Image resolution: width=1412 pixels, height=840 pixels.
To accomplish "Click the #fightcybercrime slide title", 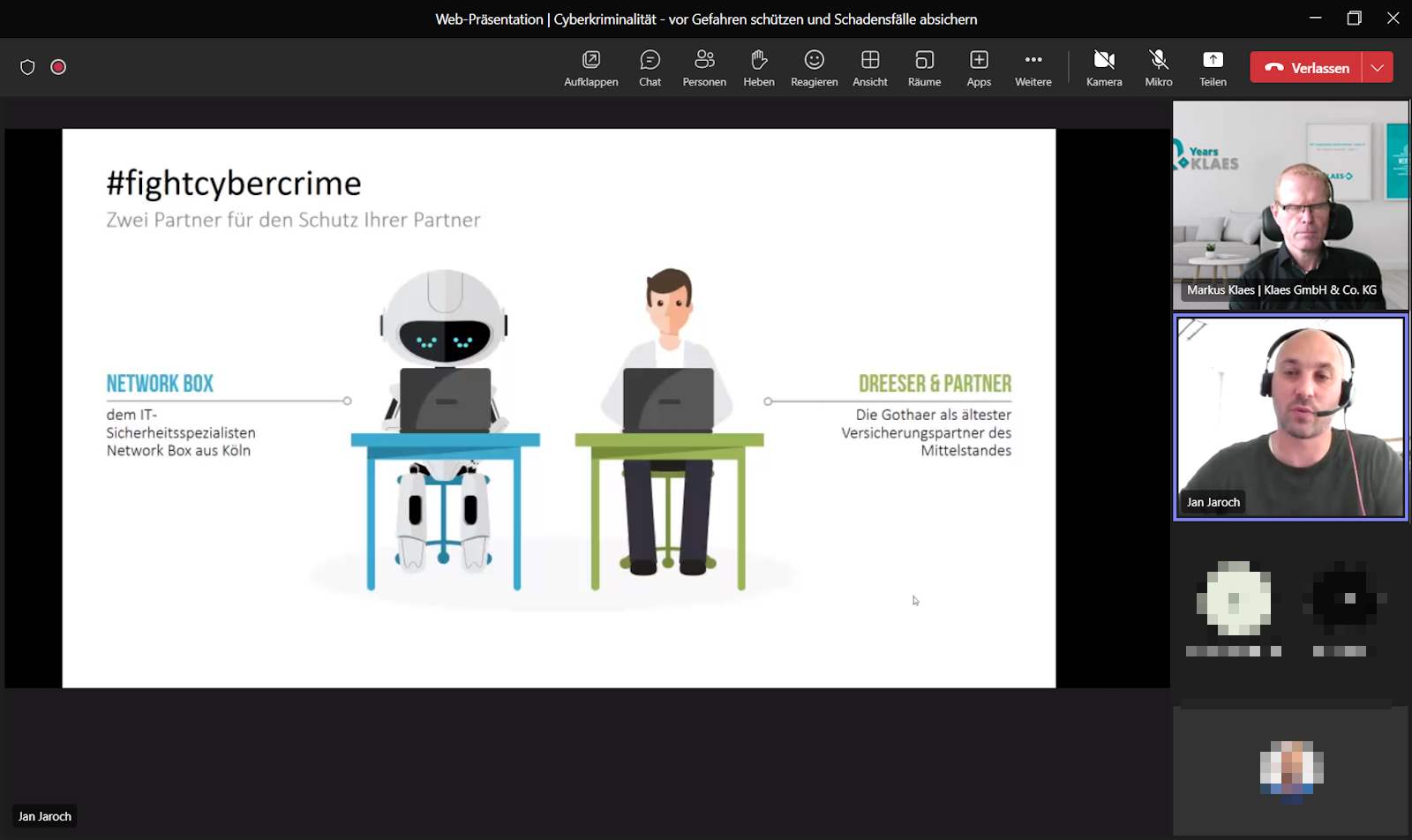I will [234, 184].
